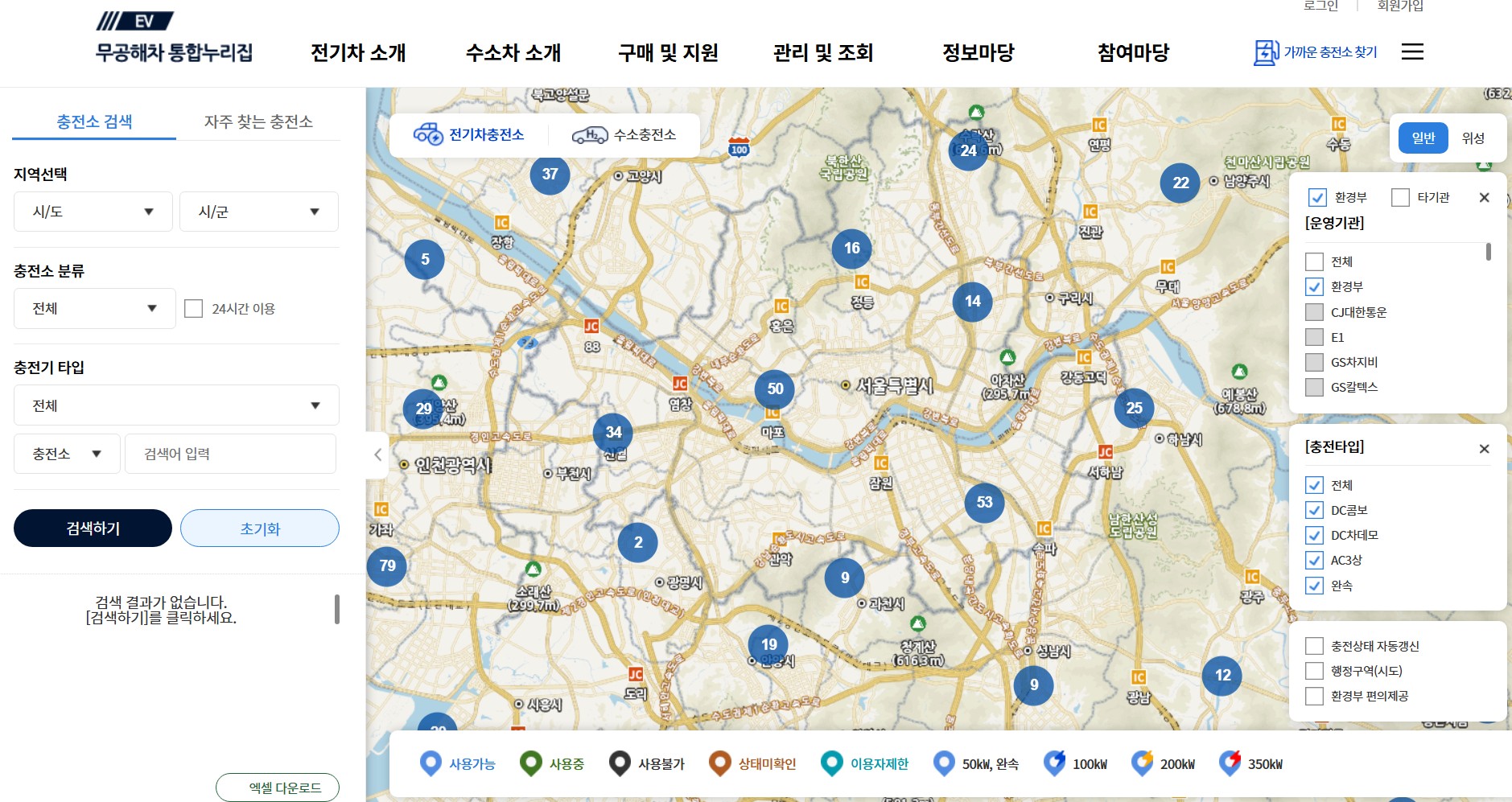Uncheck the DC콤보 charge type
1512x802 pixels.
1315,509
